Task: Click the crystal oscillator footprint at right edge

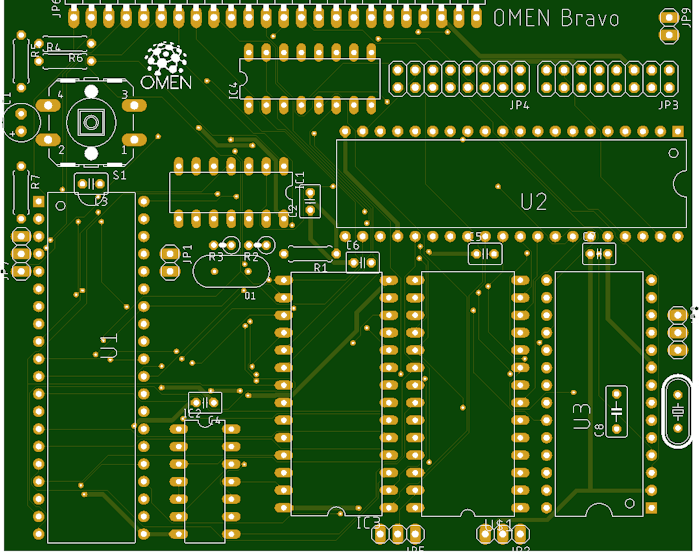Action: pyautogui.click(x=678, y=412)
